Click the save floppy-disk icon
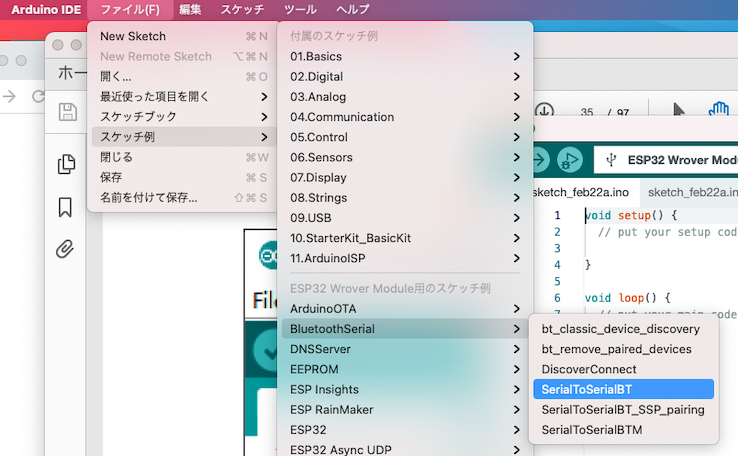738x456 pixels. (x=67, y=112)
